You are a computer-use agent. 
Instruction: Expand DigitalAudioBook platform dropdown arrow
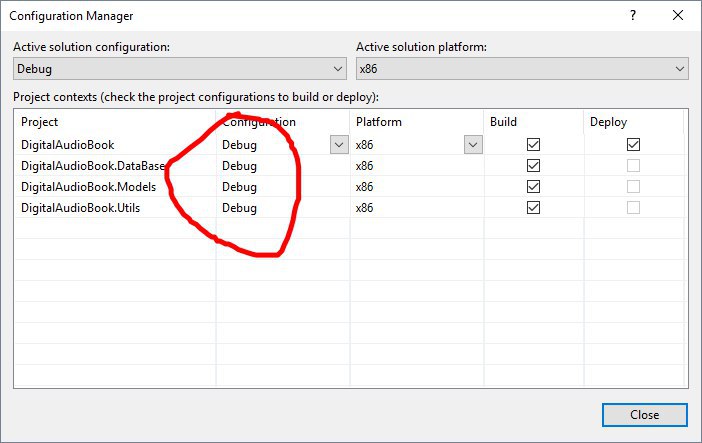(x=473, y=145)
